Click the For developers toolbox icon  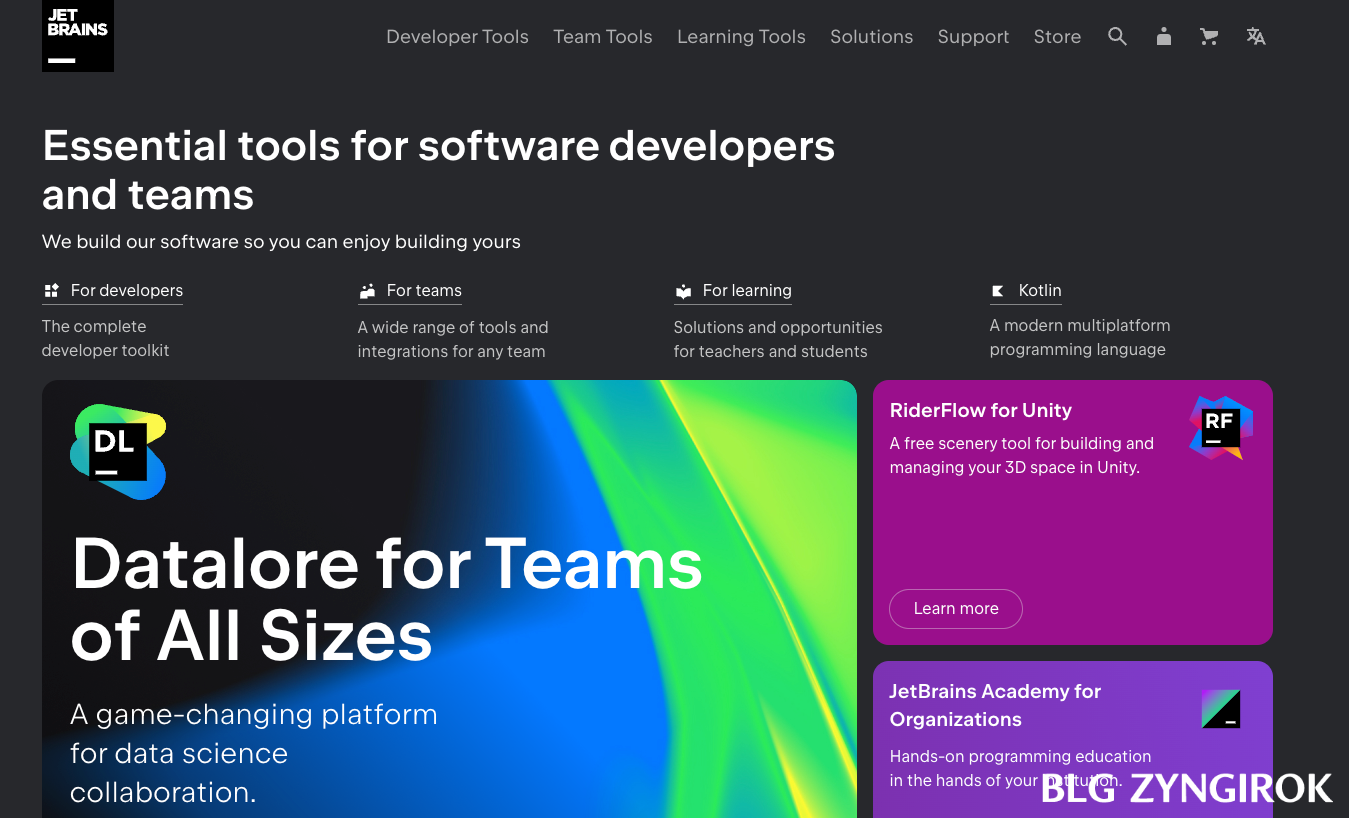click(51, 290)
